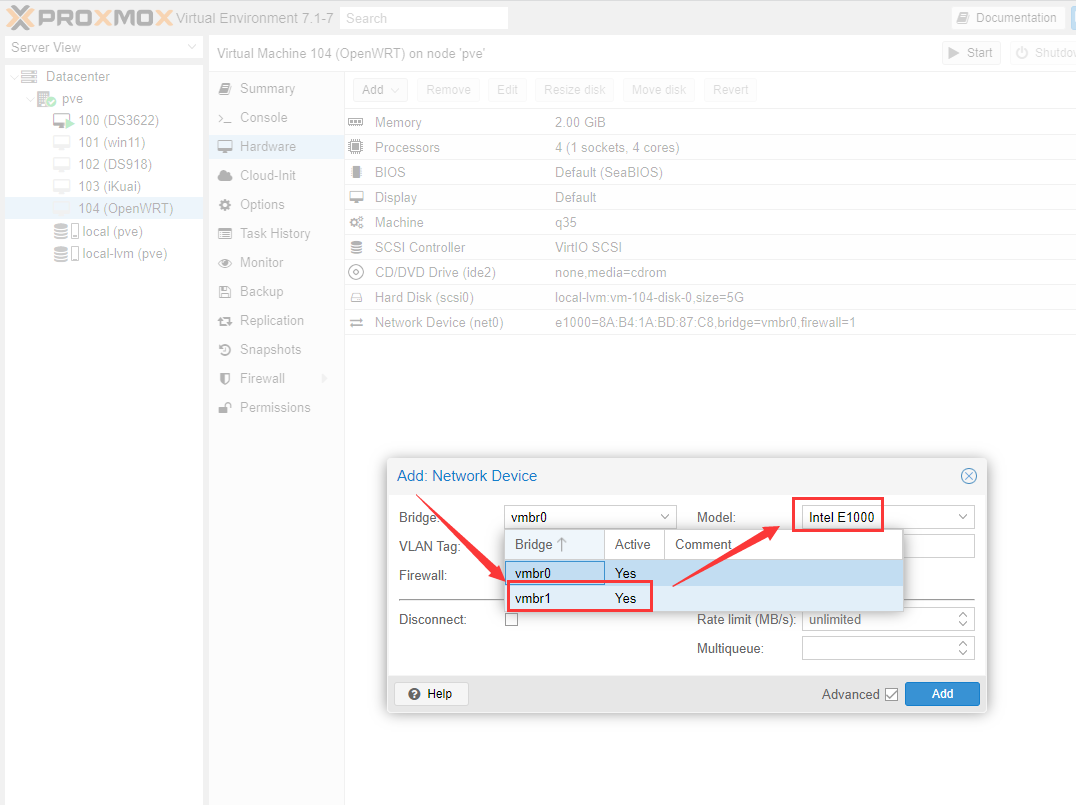The width and height of the screenshot is (1076, 805).
Task: Focus the top Search field
Action: point(423,18)
